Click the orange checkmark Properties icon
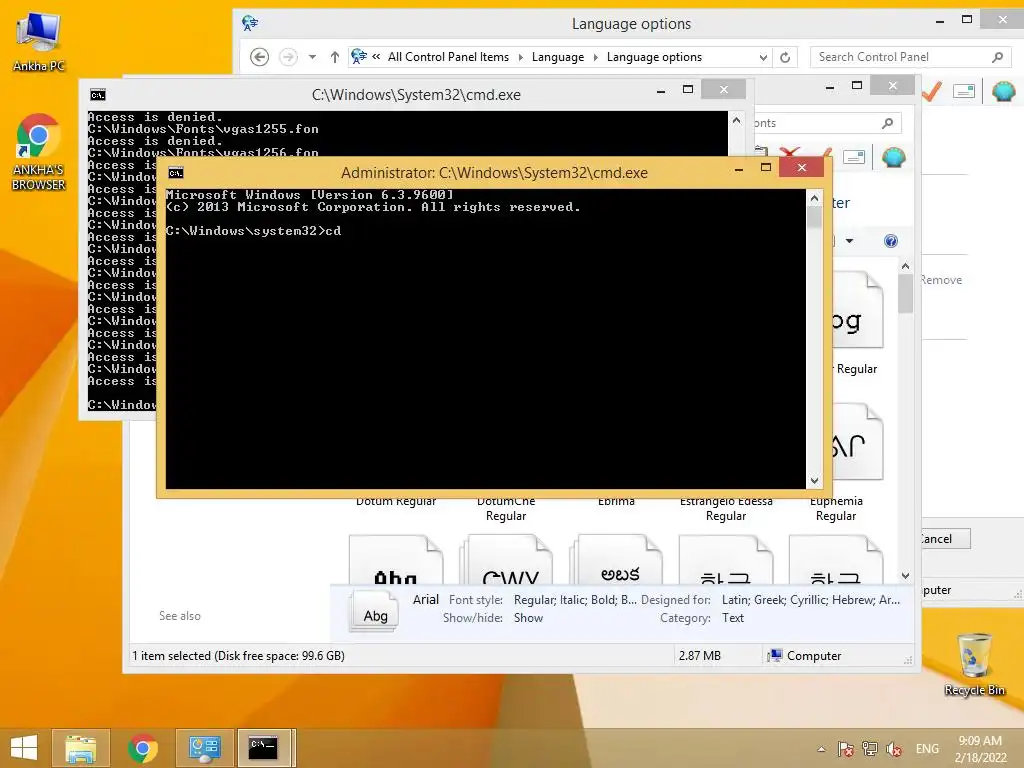 pos(932,91)
